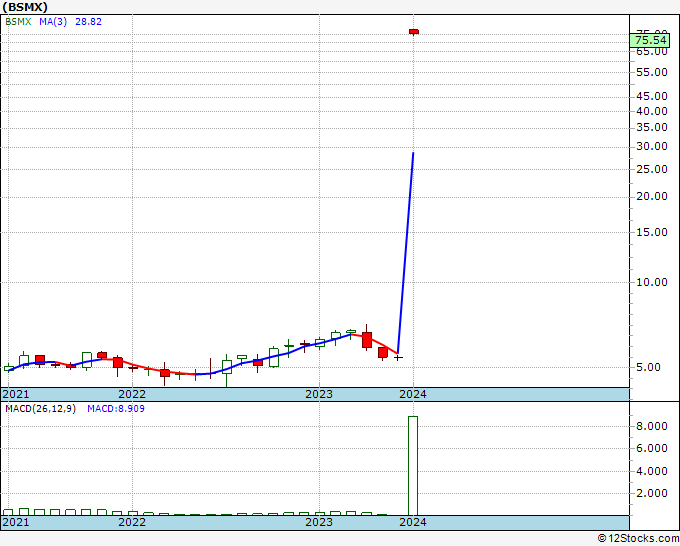This screenshot has height=546, width=680.
Task: Click the (BSMX) chart title
Action: click(x=25, y=7)
